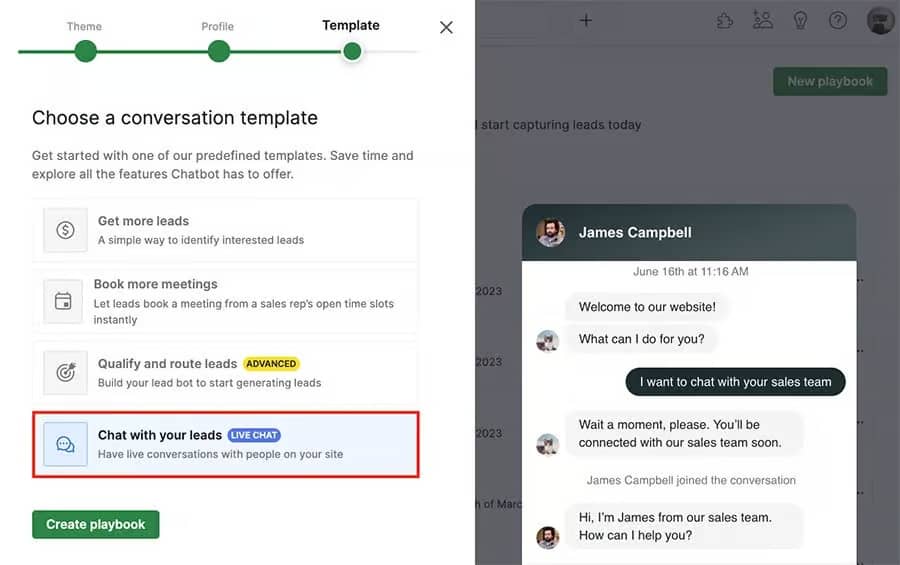Click the New playbook button
900x565 pixels.
[830, 82]
